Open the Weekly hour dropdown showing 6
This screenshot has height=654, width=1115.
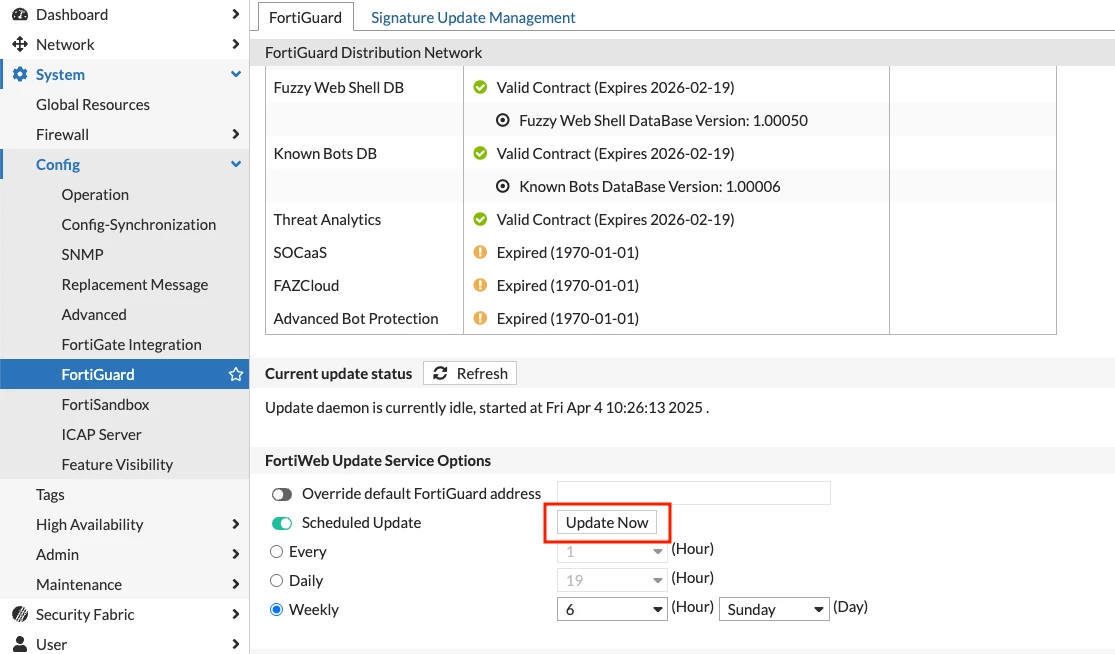[x=612, y=609]
